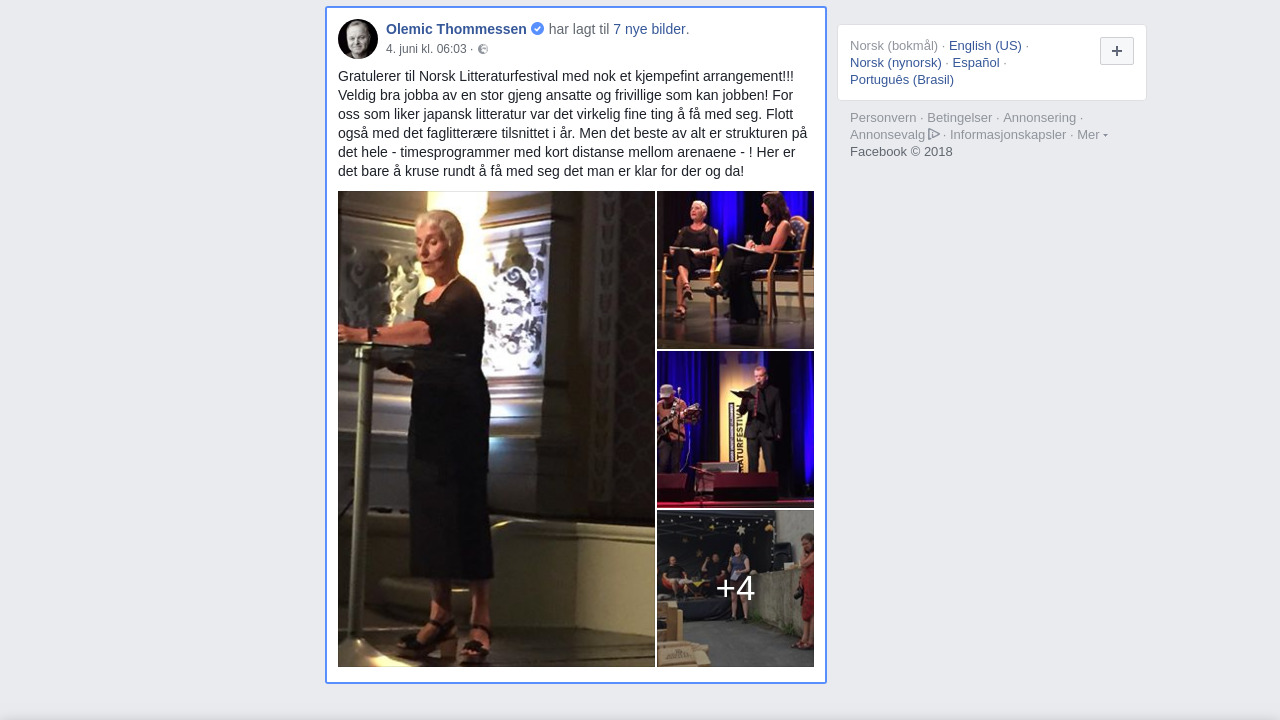Open the Betingelser footer link
1280x720 pixels.
pos(960,118)
